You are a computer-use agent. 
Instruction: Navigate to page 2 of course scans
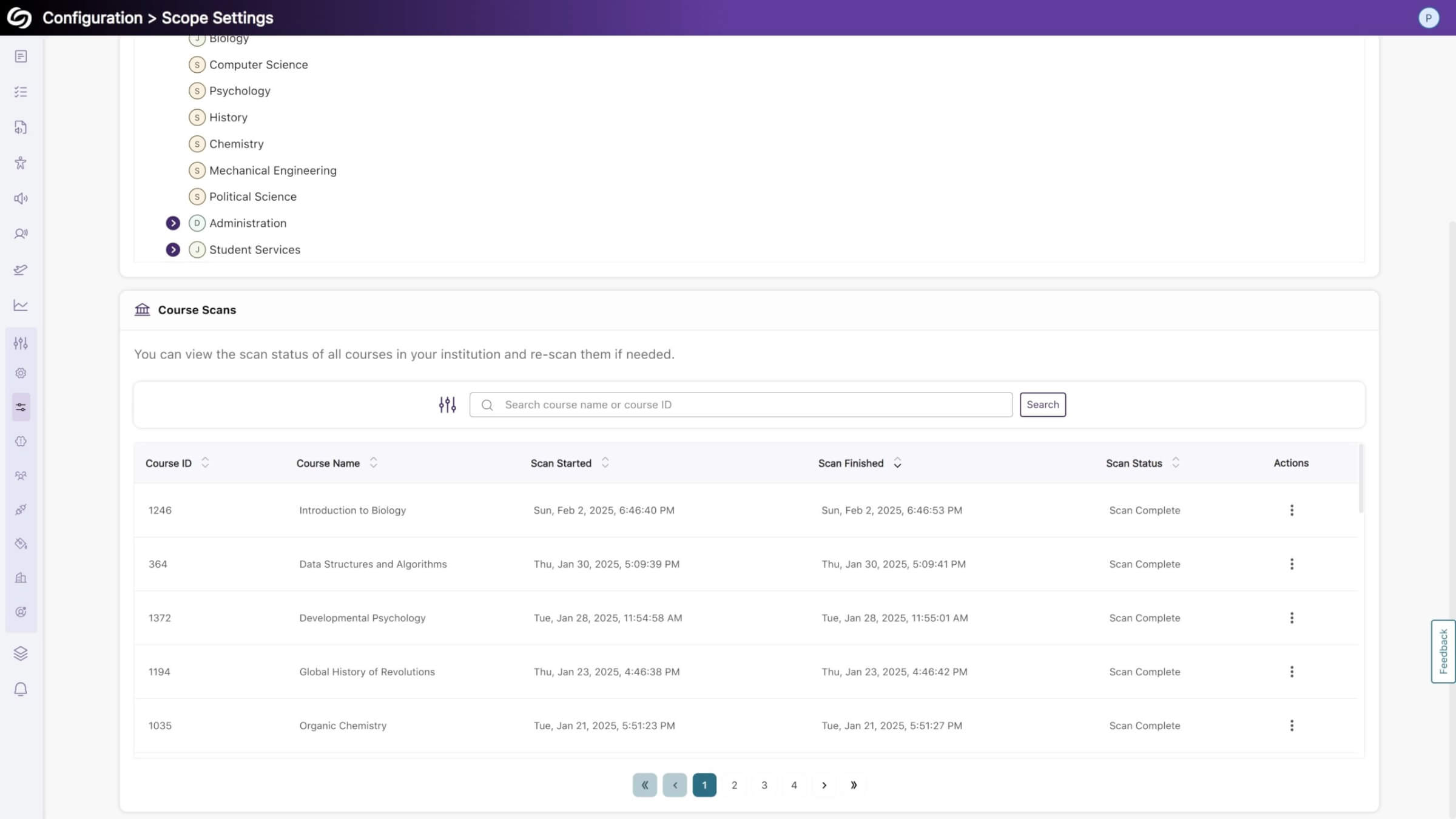(735, 785)
